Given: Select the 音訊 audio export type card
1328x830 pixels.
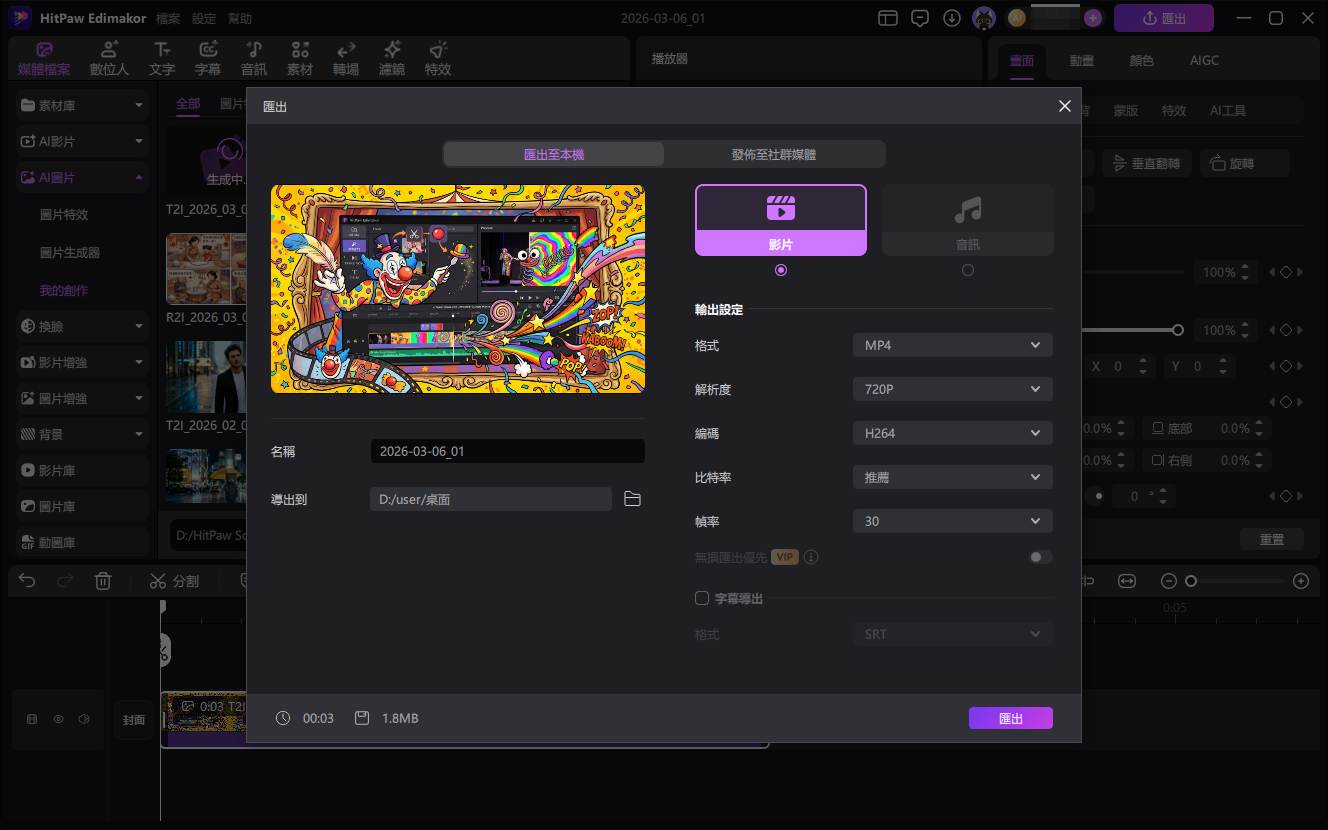Looking at the screenshot, I should pos(967,220).
